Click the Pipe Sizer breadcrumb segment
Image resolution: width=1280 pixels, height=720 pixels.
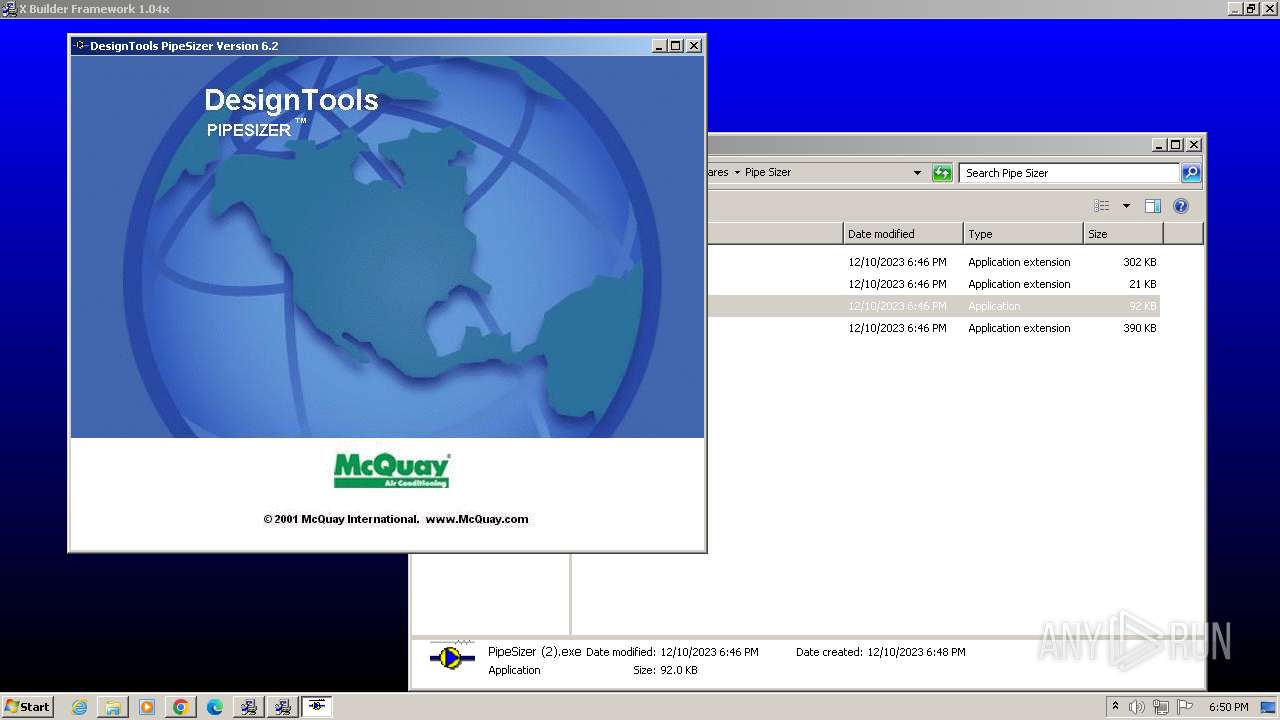click(x=768, y=173)
